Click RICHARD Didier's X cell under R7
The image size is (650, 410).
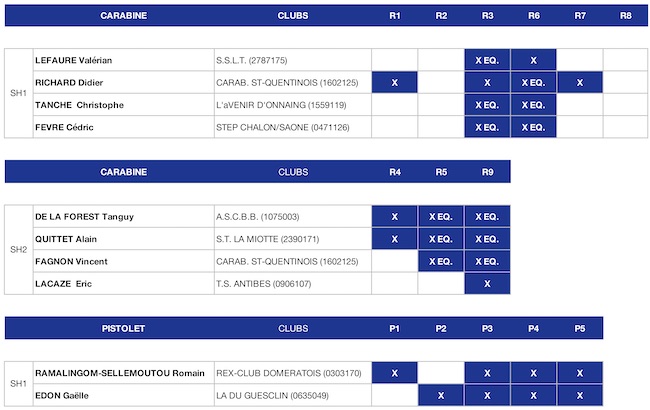coord(580,82)
